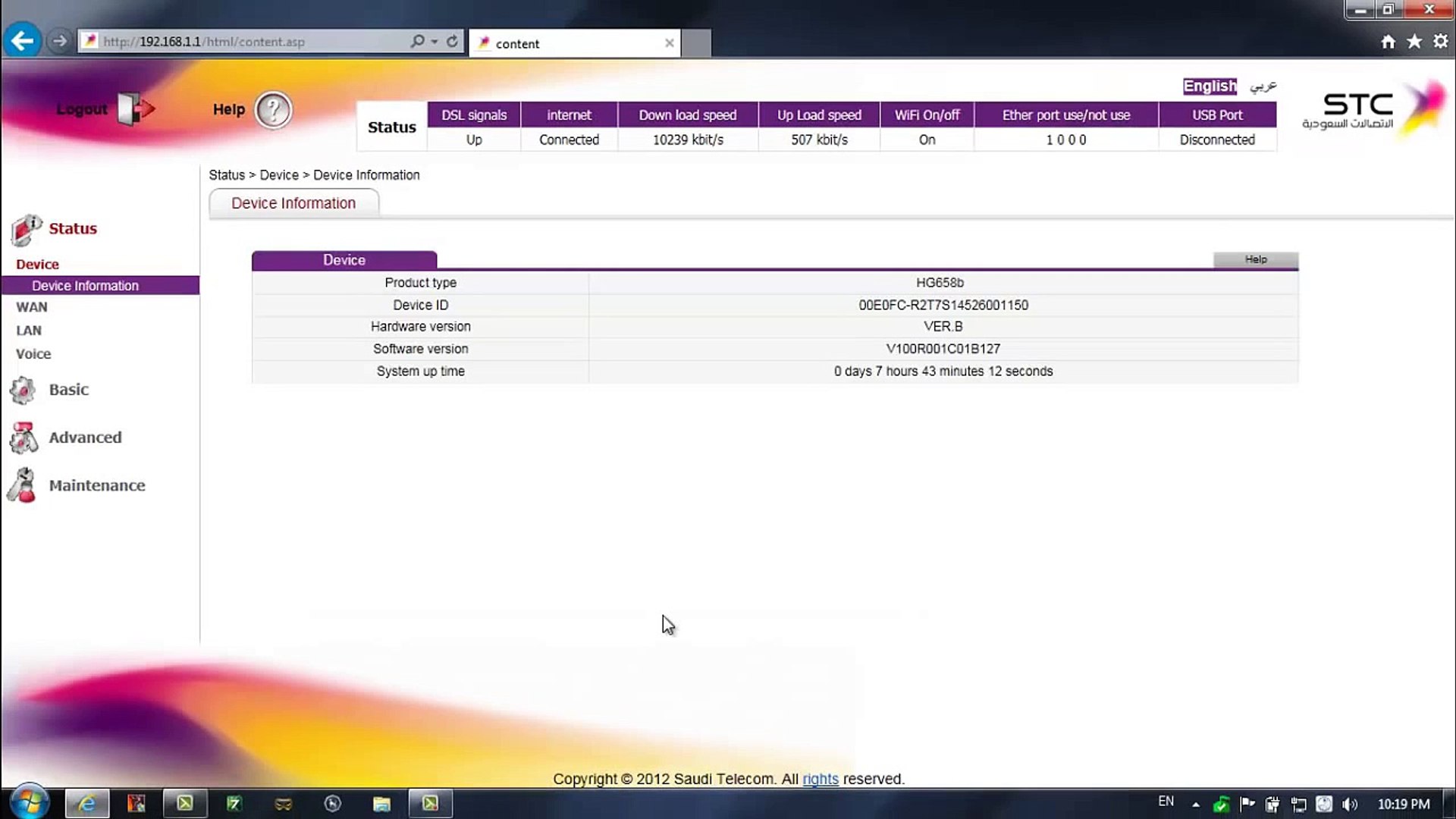Click the browser back arrow button
The image size is (1456, 819).
click(x=22, y=41)
